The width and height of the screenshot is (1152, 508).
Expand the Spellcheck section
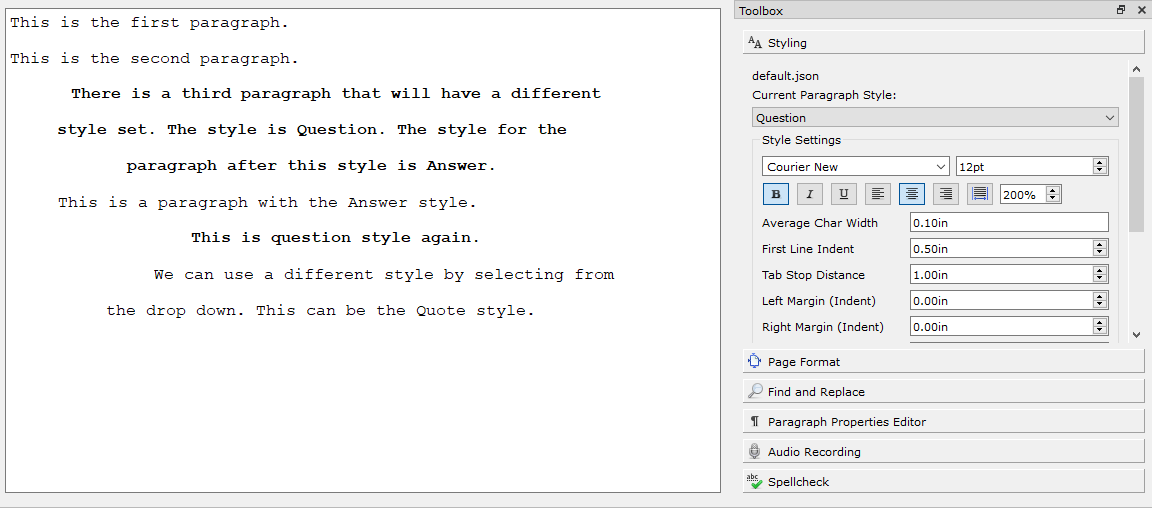[x=943, y=482]
